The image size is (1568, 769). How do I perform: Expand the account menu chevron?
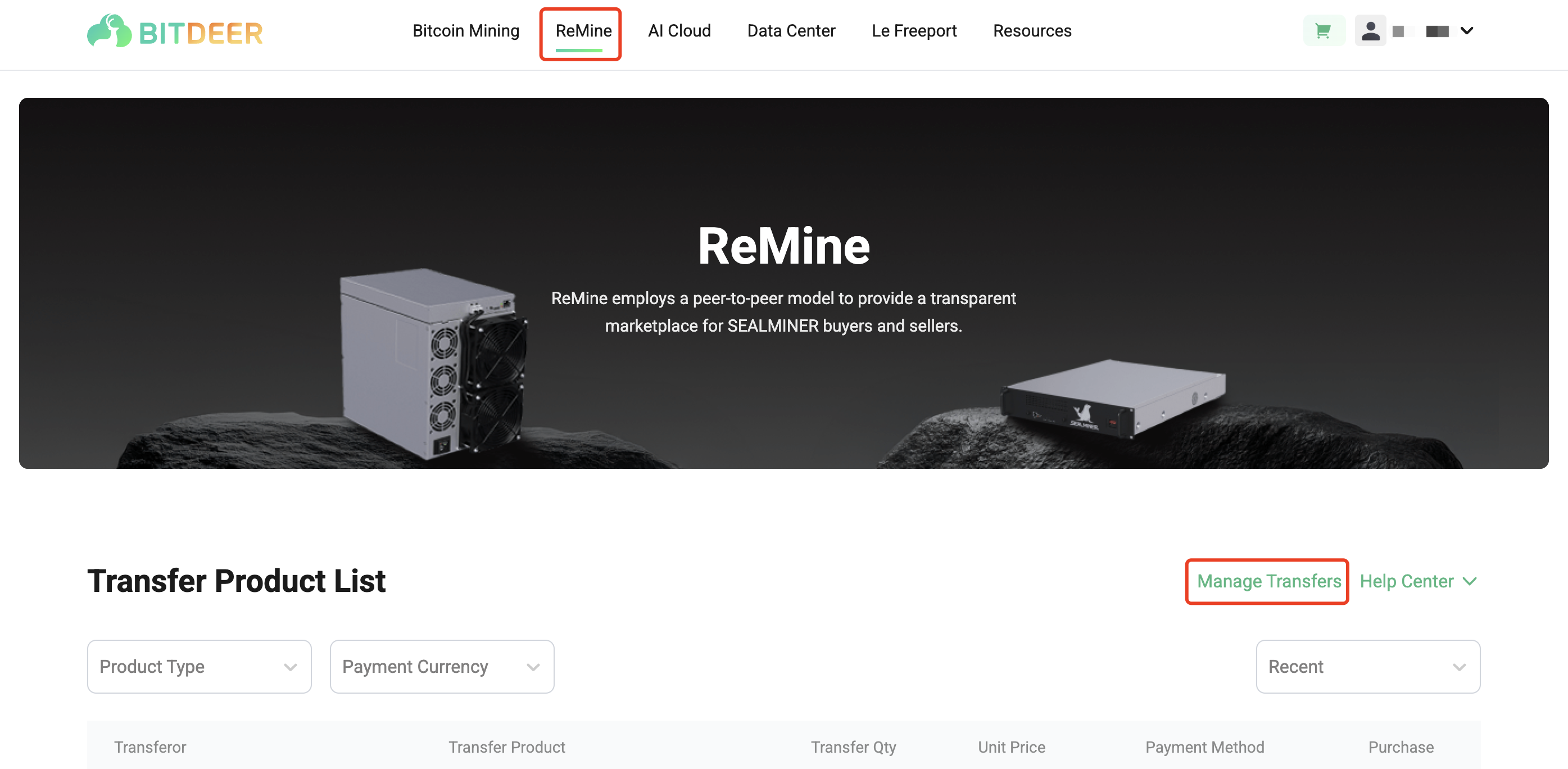pos(1467,31)
